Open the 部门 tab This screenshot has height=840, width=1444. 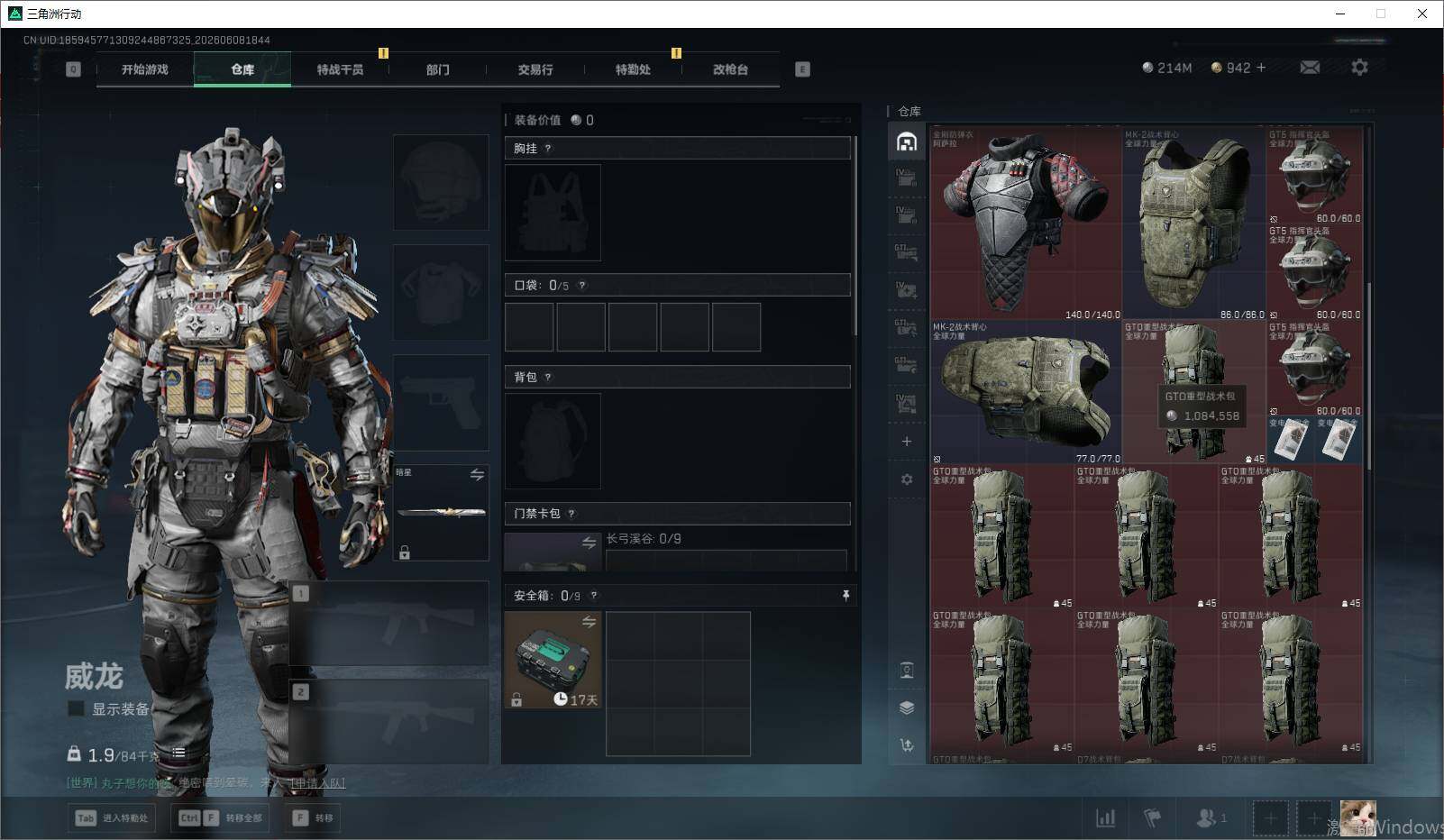tap(438, 69)
